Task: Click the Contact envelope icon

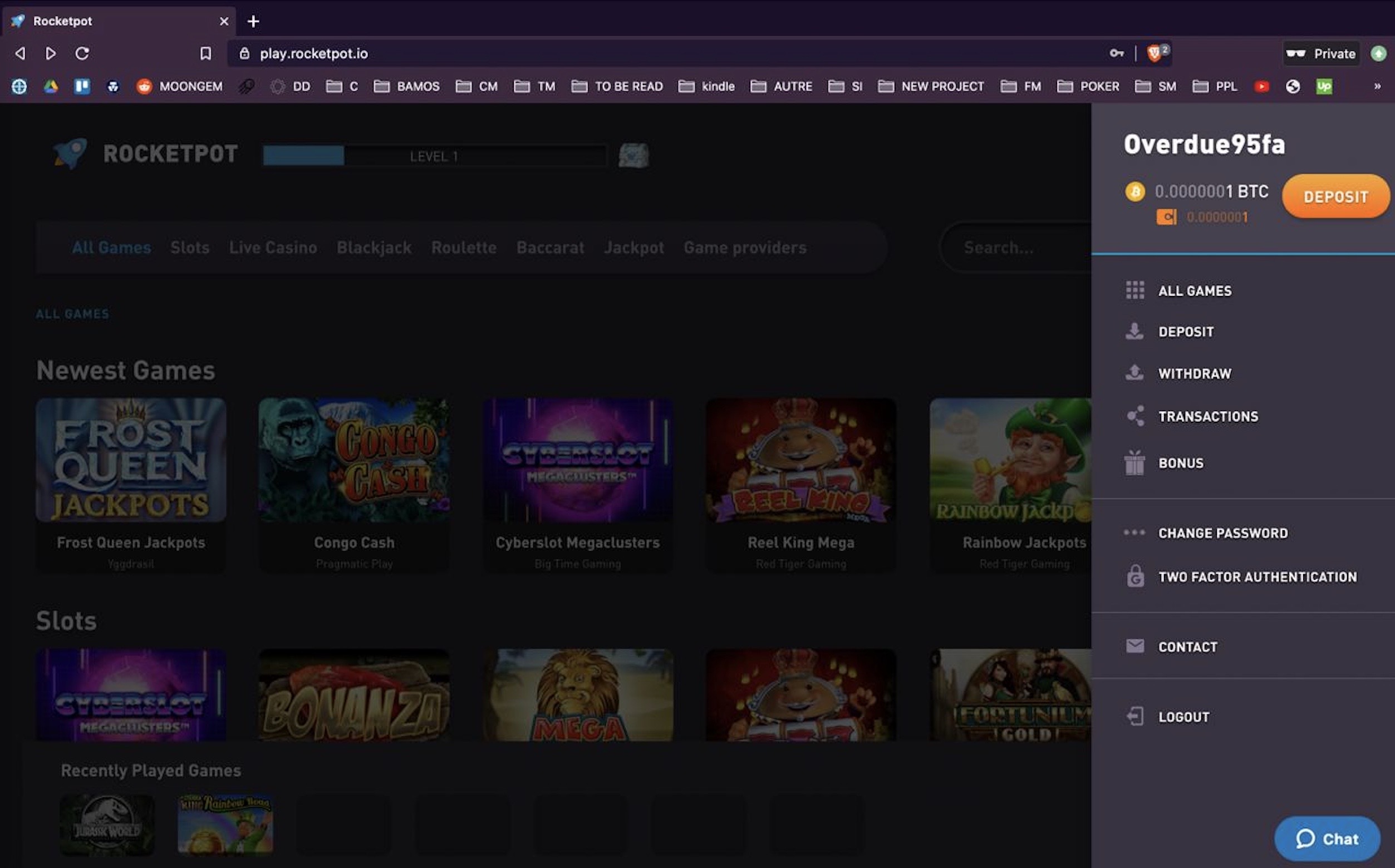Action: pos(1134,647)
